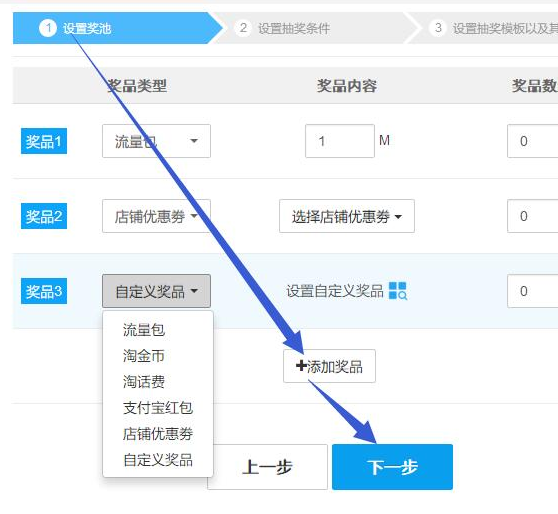Go to the next step with 下一步
Image resolution: width=558 pixels, height=514 pixels.
[x=392, y=467]
